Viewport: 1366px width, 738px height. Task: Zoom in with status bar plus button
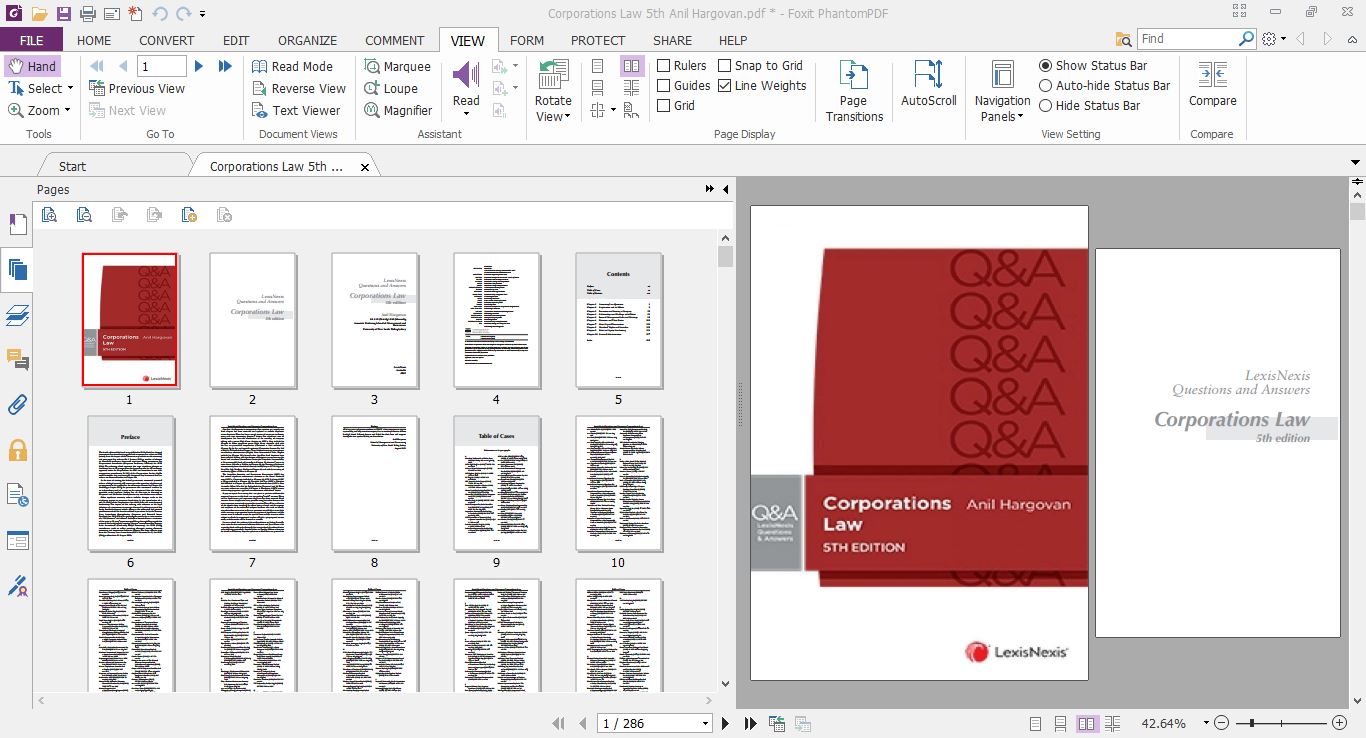(1339, 723)
